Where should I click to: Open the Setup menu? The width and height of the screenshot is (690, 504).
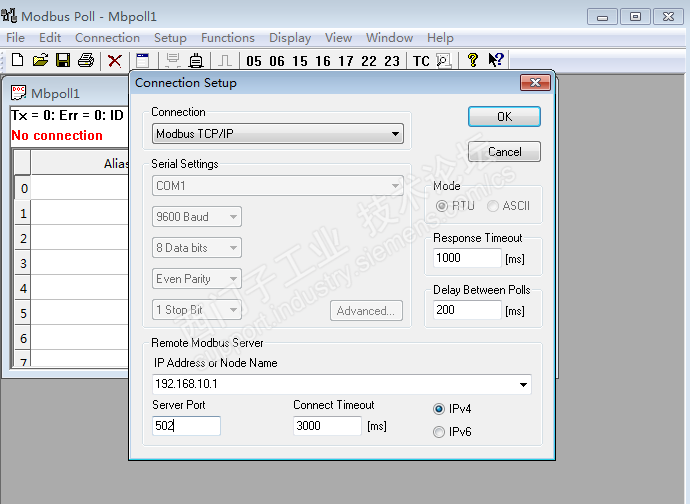[x=170, y=38]
